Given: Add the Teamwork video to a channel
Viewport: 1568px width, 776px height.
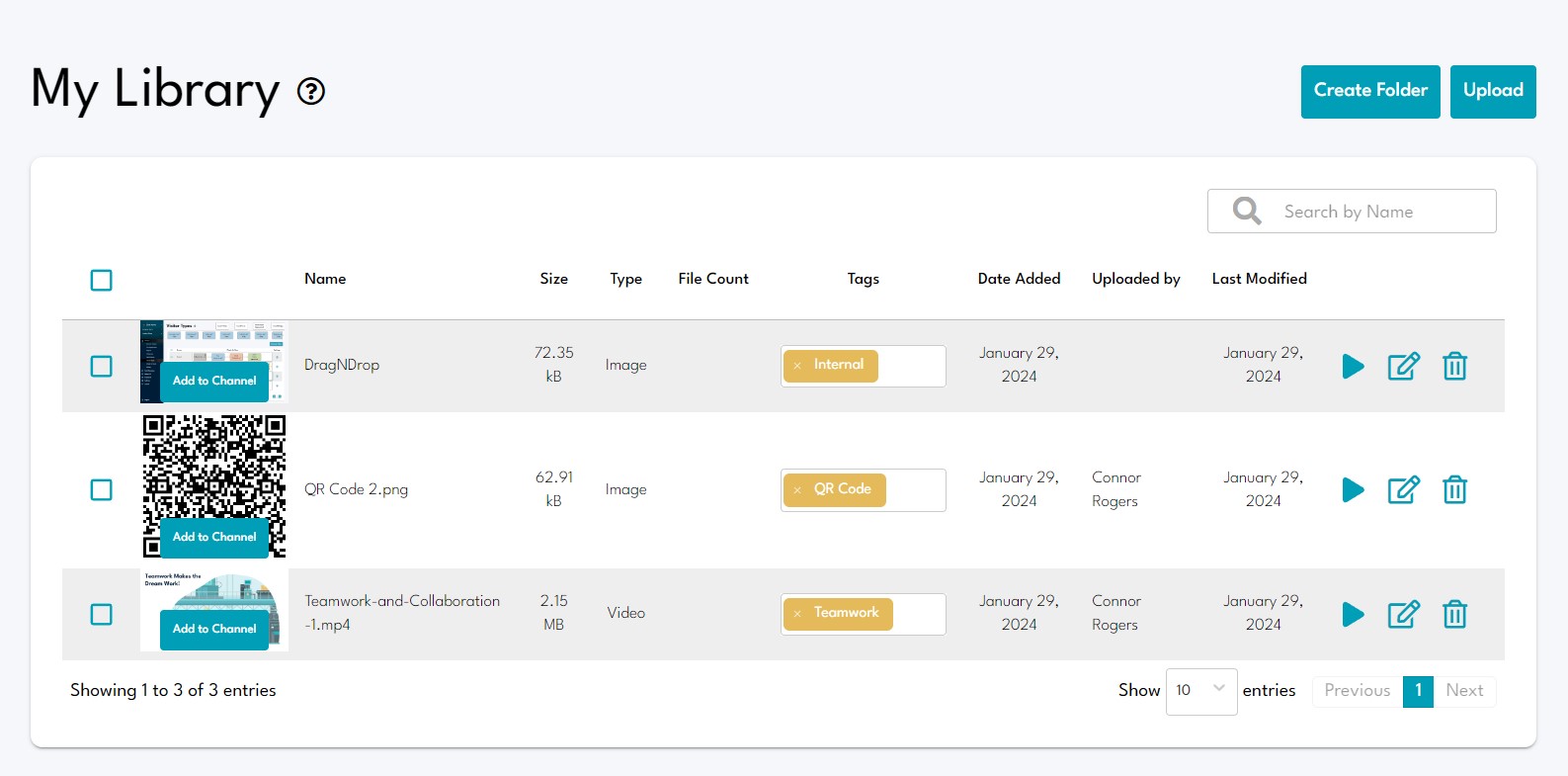Looking at the screenshot, I should [214, 629].
